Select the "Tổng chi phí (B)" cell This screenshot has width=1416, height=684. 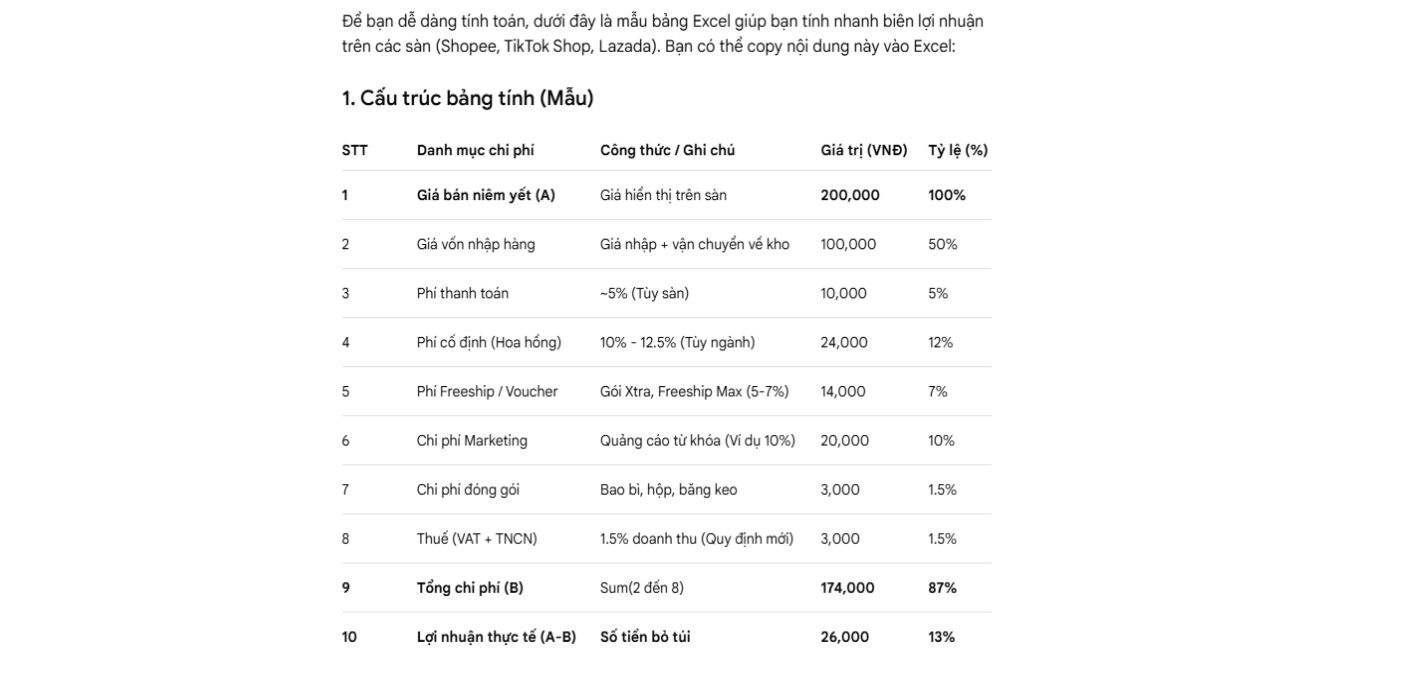tap(470, 587)
